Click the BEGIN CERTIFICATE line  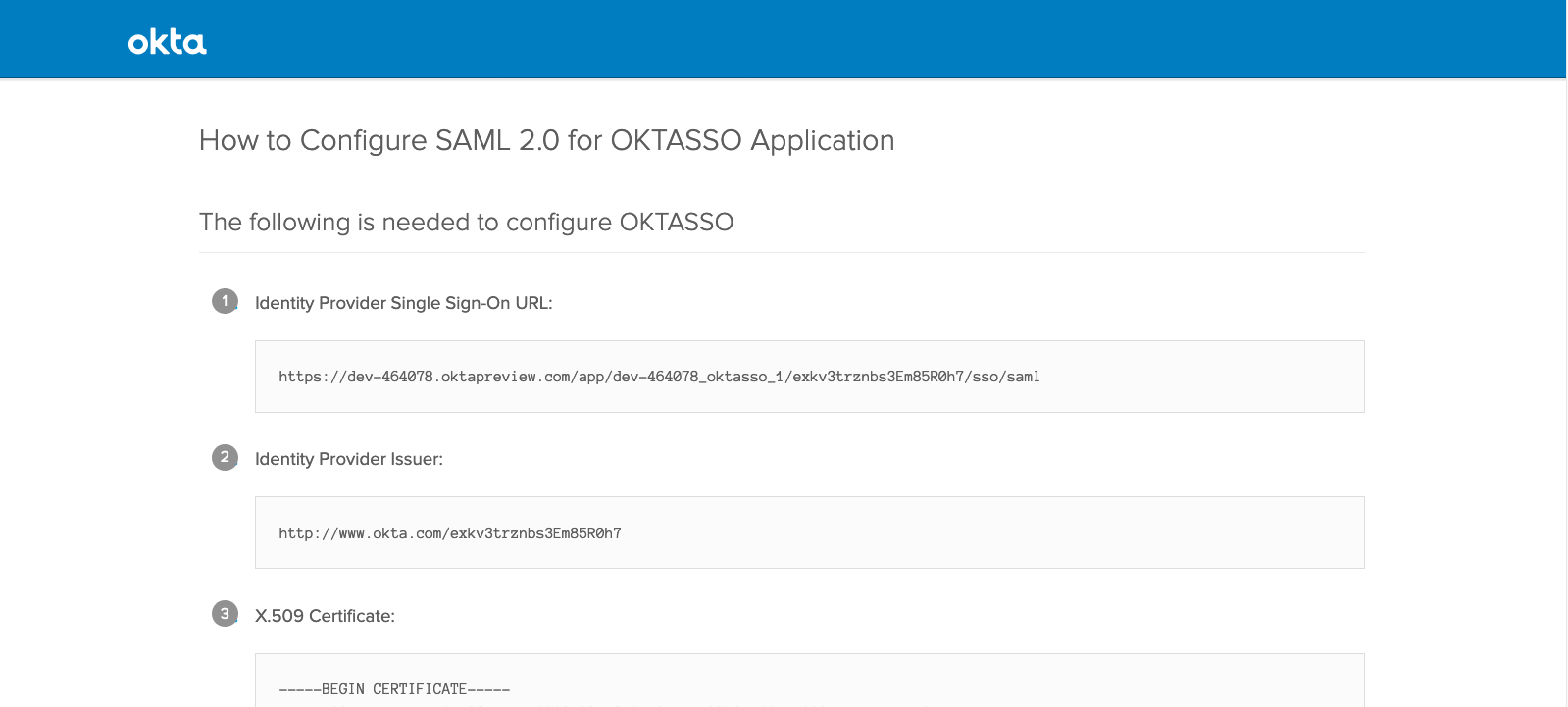(x=394, y=689)
